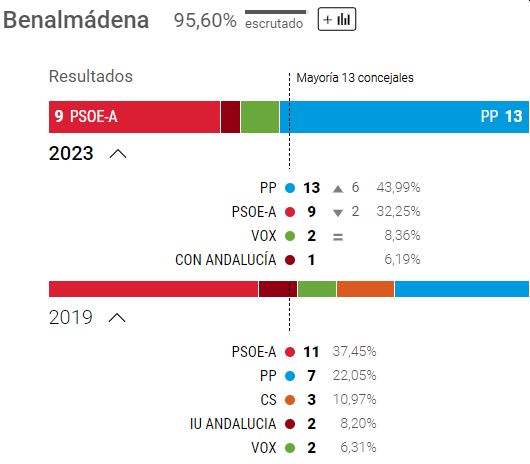Collapse the 2019 results chevron

pos(117,318)
